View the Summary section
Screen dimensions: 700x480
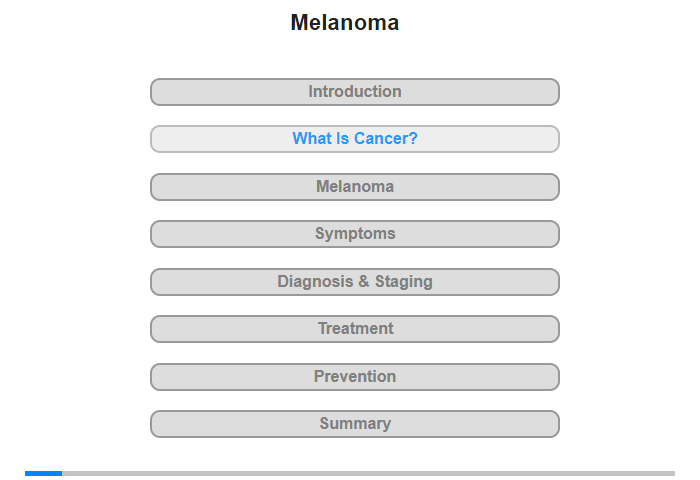pyautogui.click(x=354, y=424)
